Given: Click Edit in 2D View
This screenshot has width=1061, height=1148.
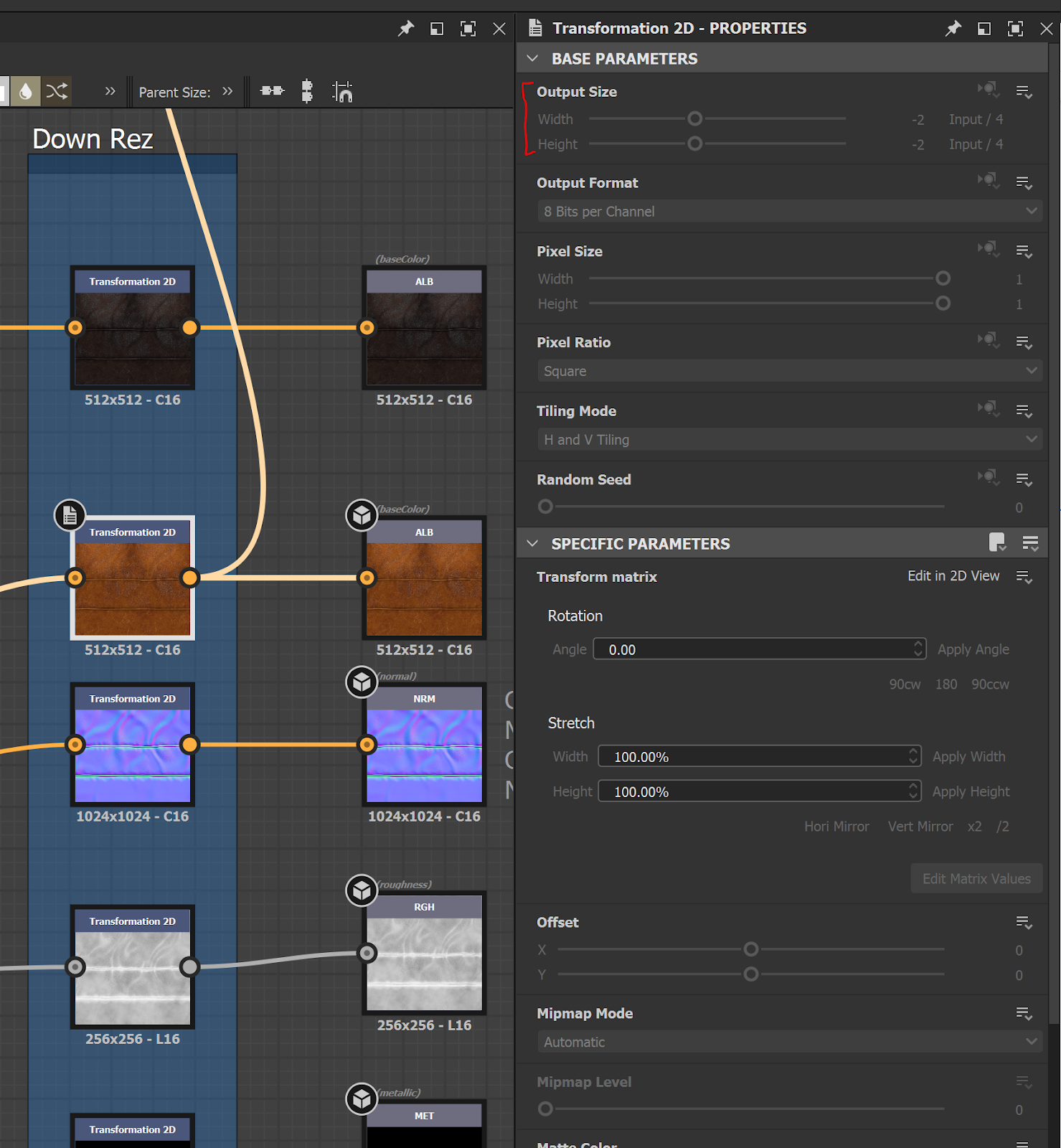Looking at the screenshot, I should click(953, 576).
